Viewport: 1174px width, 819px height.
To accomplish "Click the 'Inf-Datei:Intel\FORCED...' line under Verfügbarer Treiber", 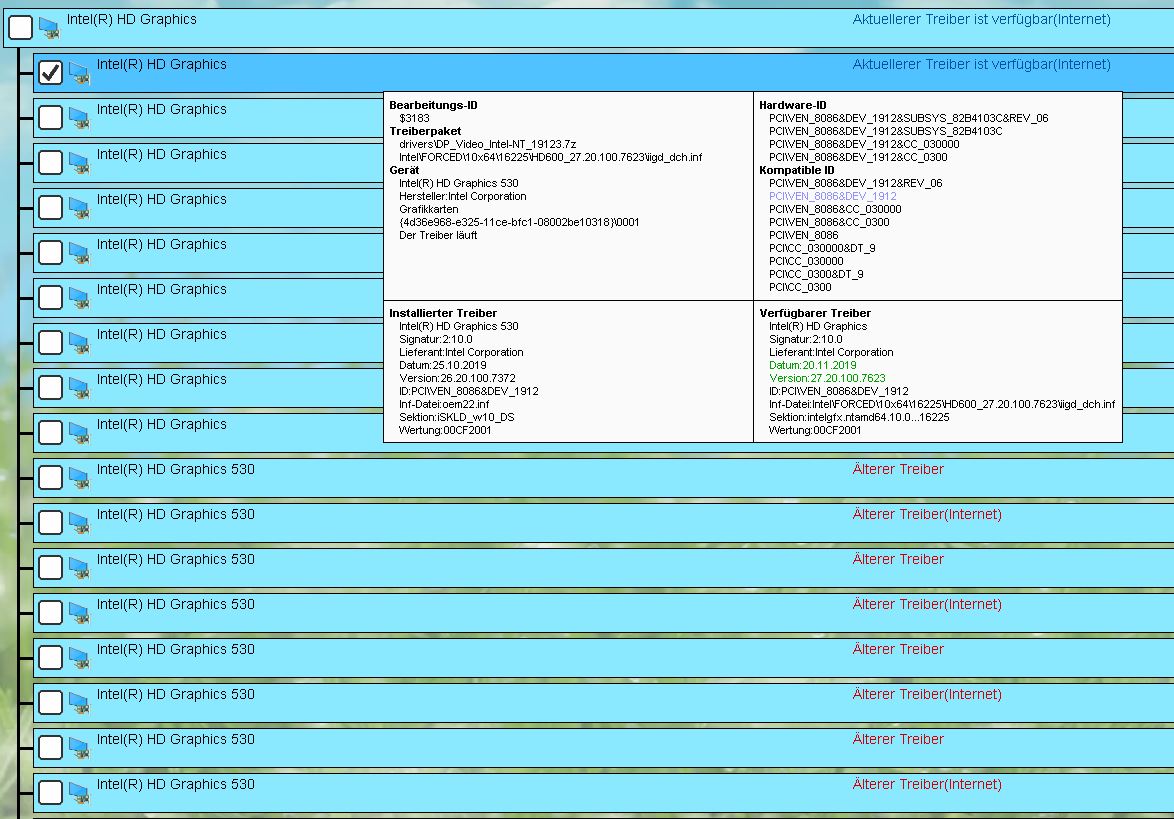I will (942, 404).
